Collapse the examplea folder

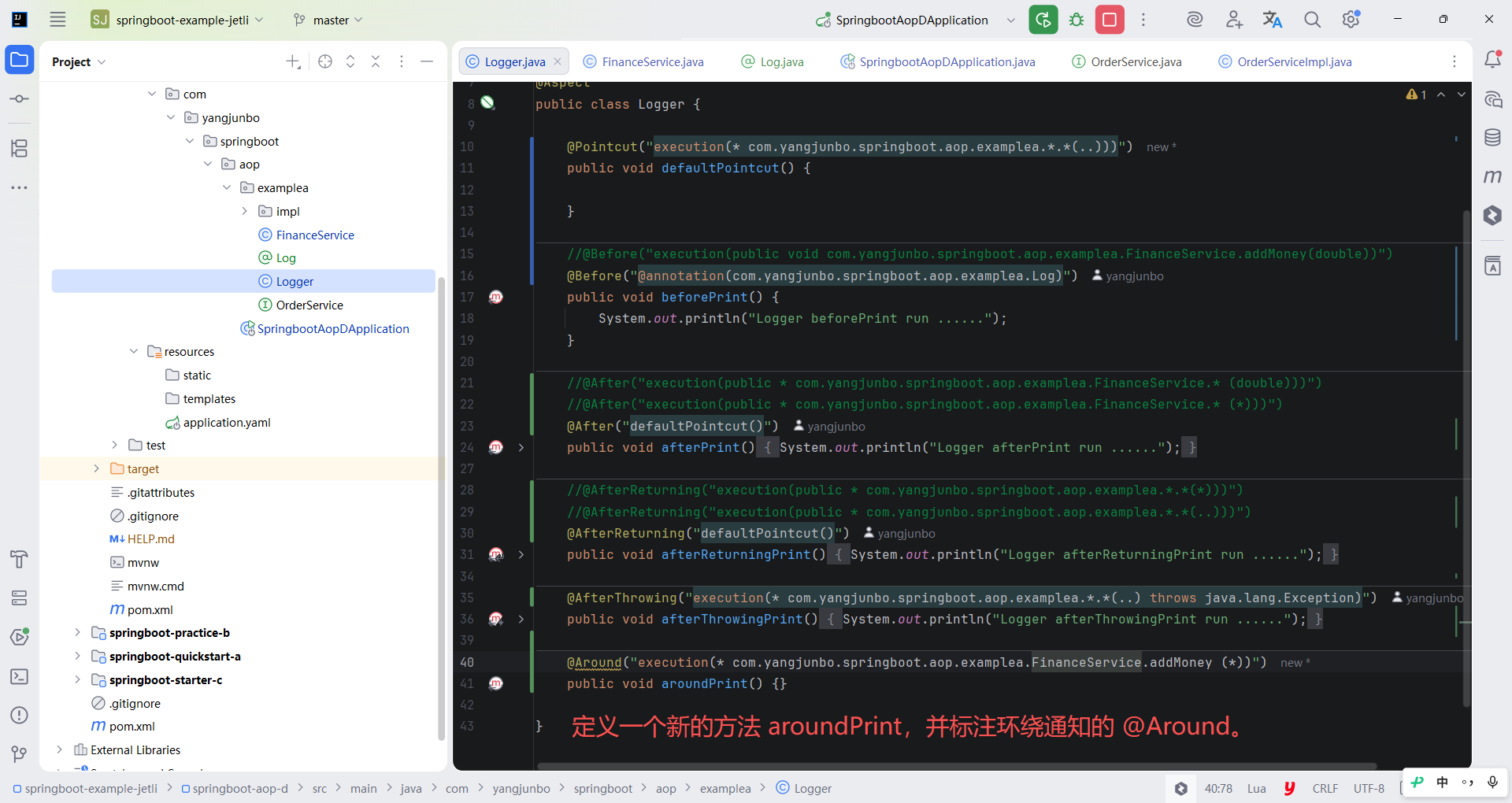click(x=227, y=187)
